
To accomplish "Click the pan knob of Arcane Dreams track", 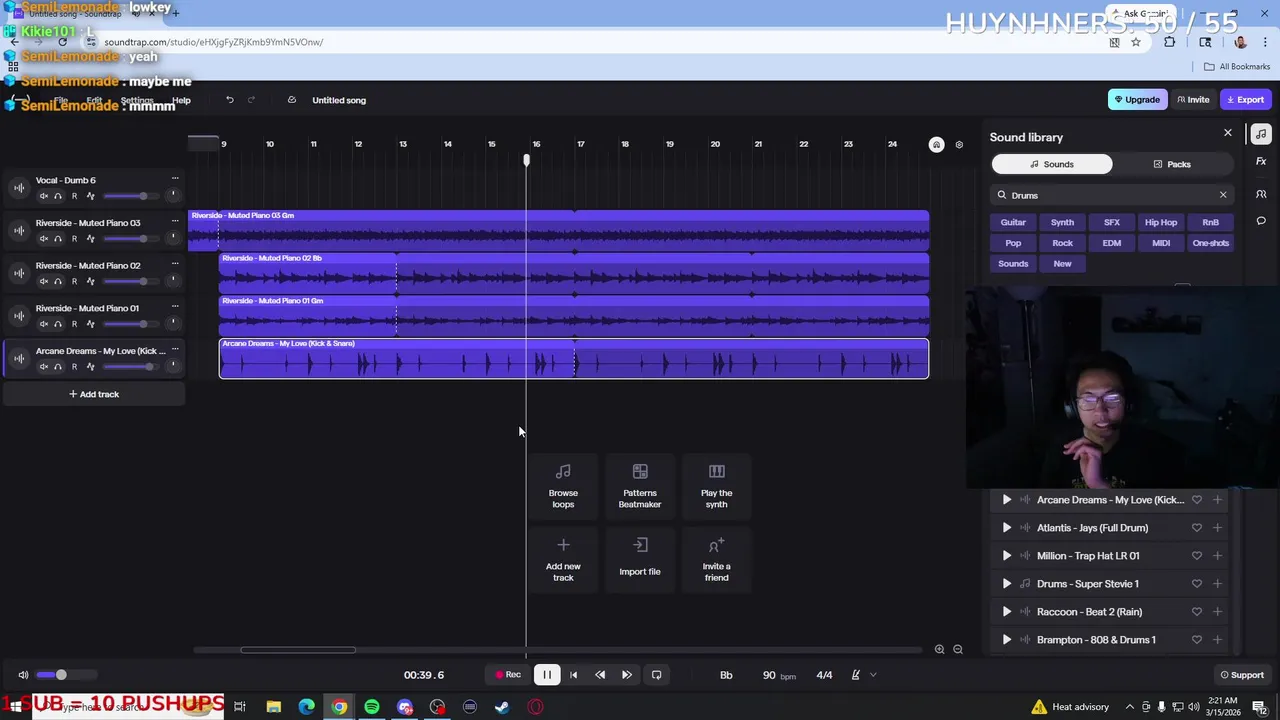I will coord(173,367).
